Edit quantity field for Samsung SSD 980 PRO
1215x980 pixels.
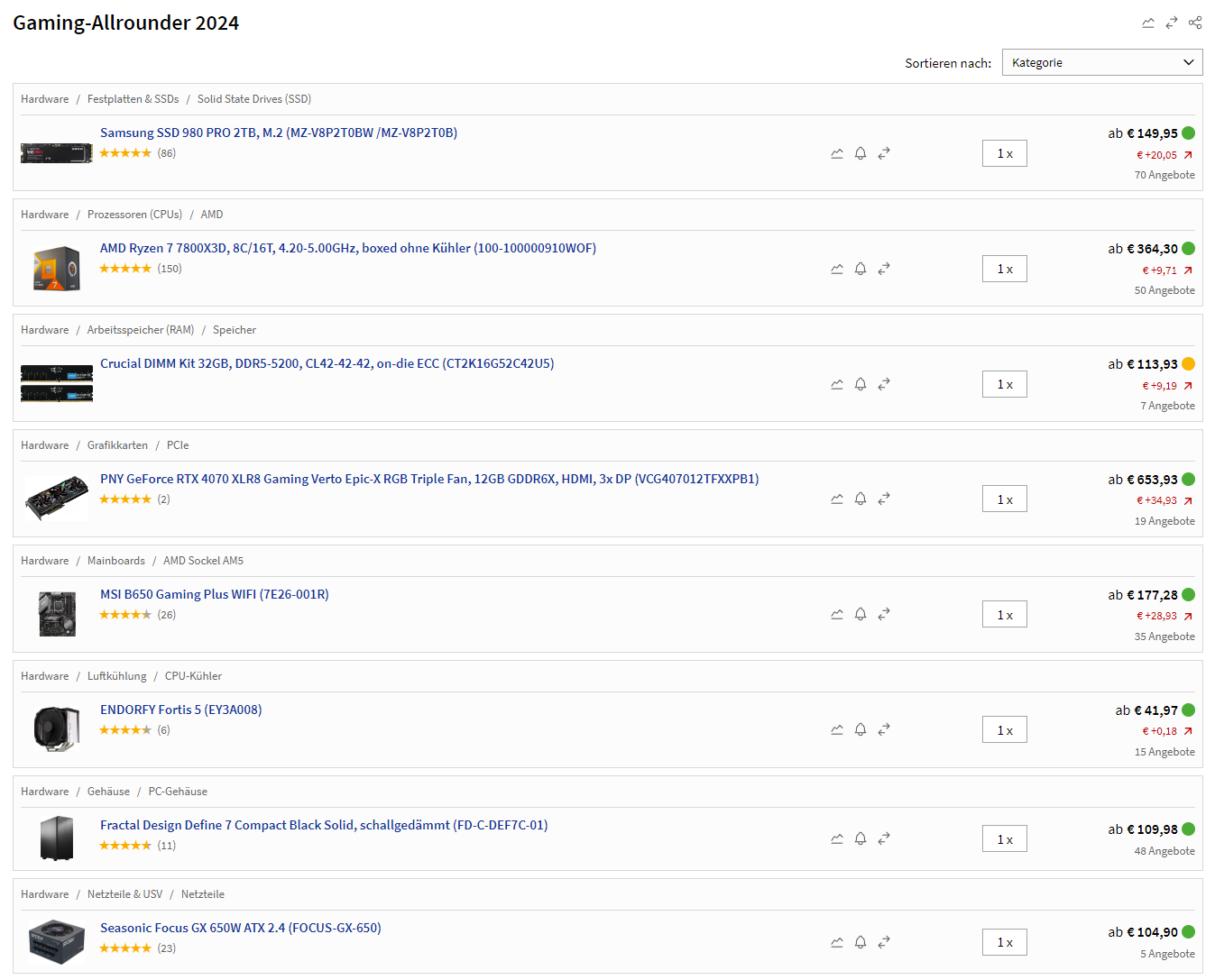coord(1005,153)
